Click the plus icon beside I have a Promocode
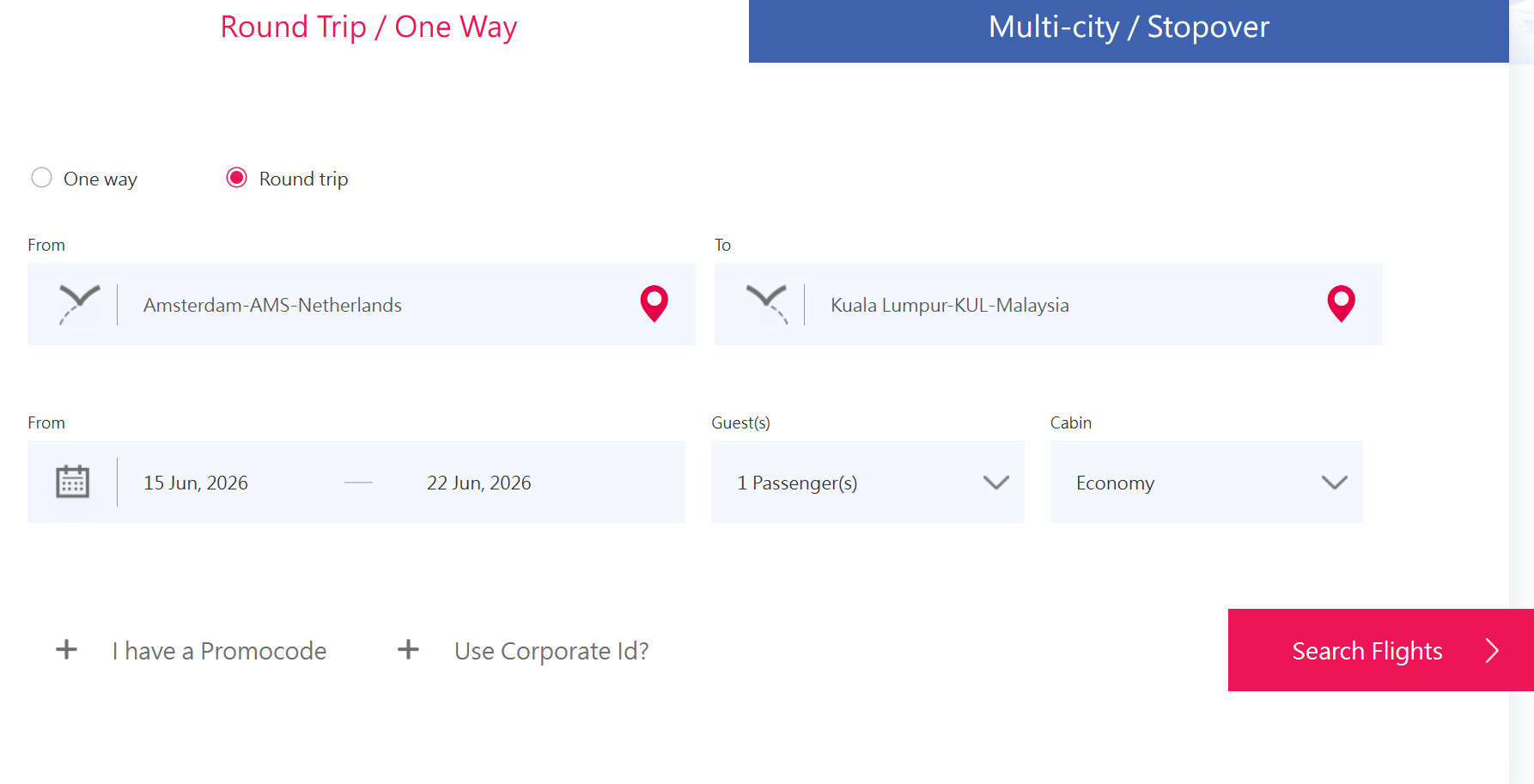1534x784 pixels. 66,650
